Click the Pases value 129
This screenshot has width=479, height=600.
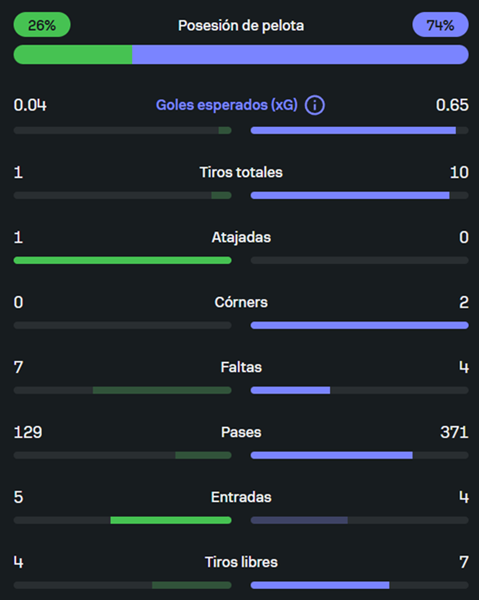pos(28,432)
